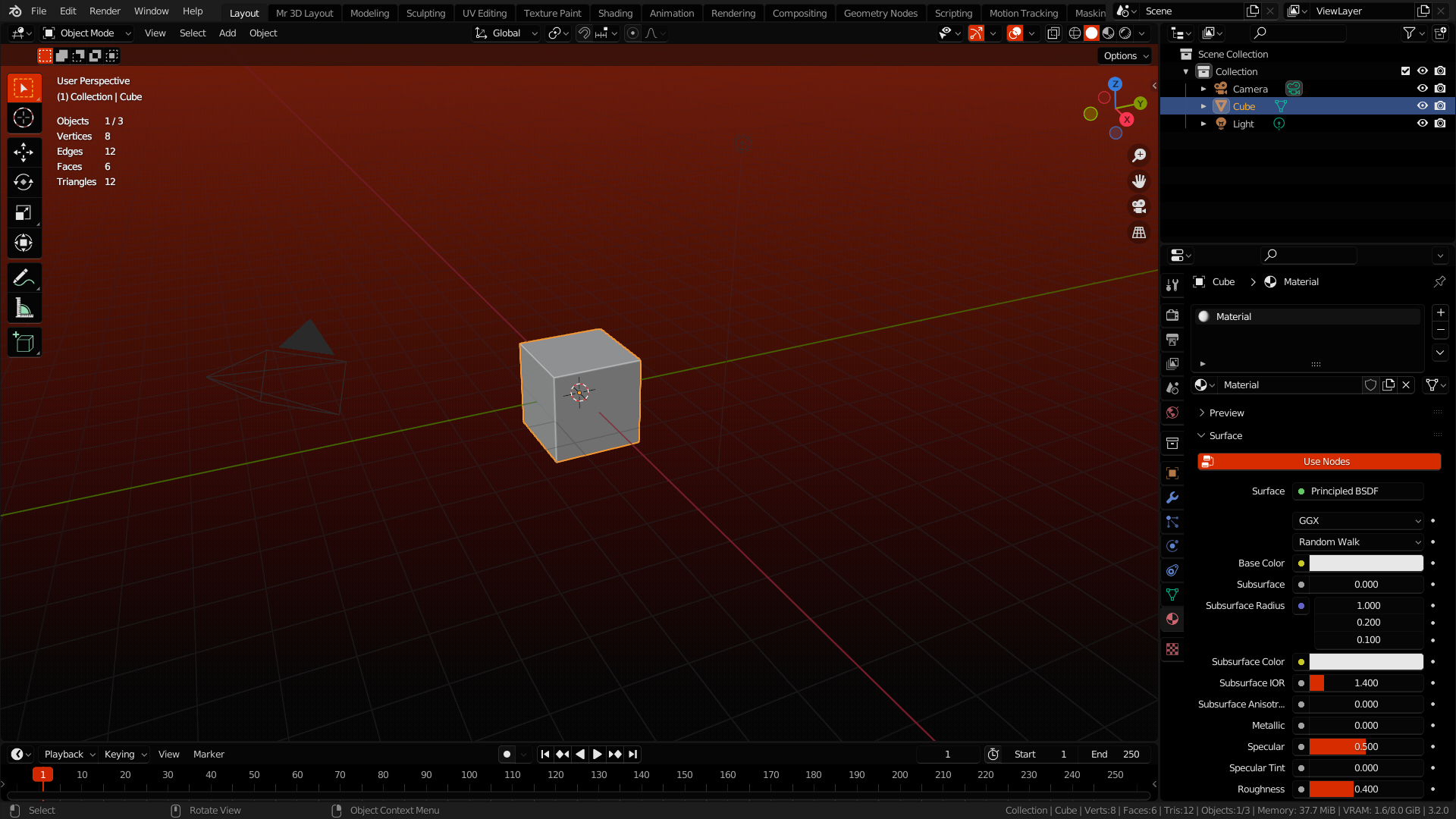Open the World properties tab
Screen dimensions: 1456x819
tap(1172, 413)
